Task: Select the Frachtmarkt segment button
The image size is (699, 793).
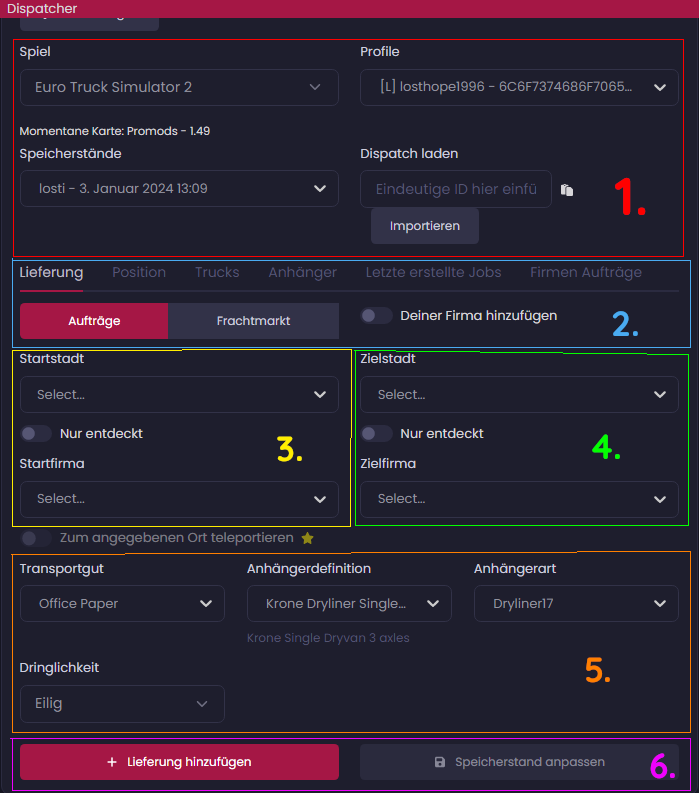Action: click(x=253, y=321)
